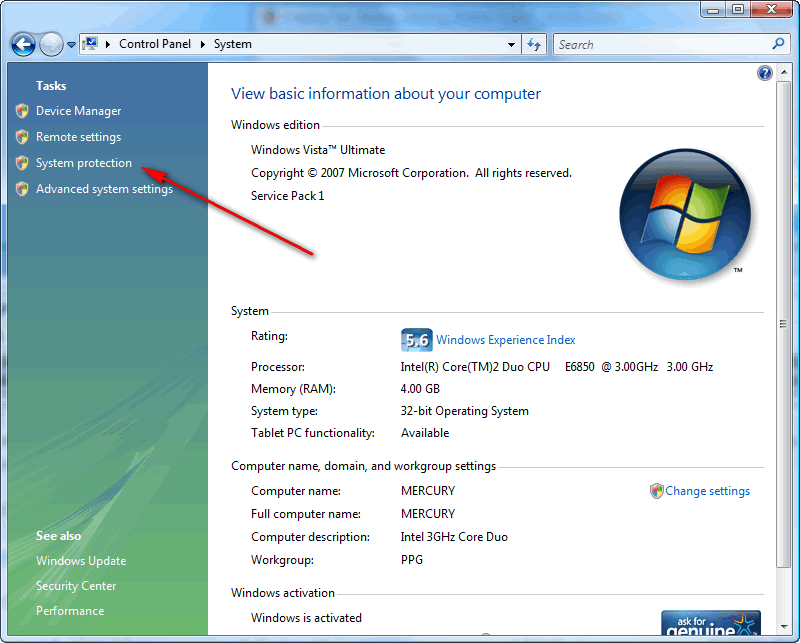Click the Windows is activated text
Screen dimensions: 800x643
pyautogui.click(x=306, y=618)
